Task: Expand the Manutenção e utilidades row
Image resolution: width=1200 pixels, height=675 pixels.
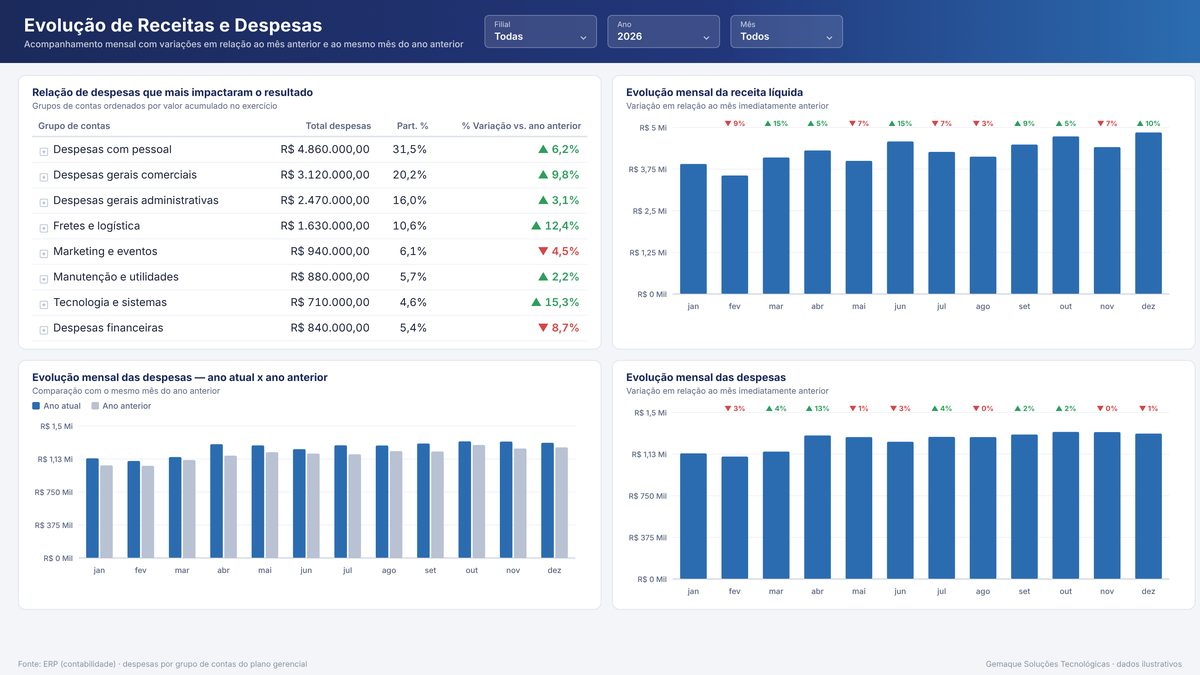Action: click(43, 278)
